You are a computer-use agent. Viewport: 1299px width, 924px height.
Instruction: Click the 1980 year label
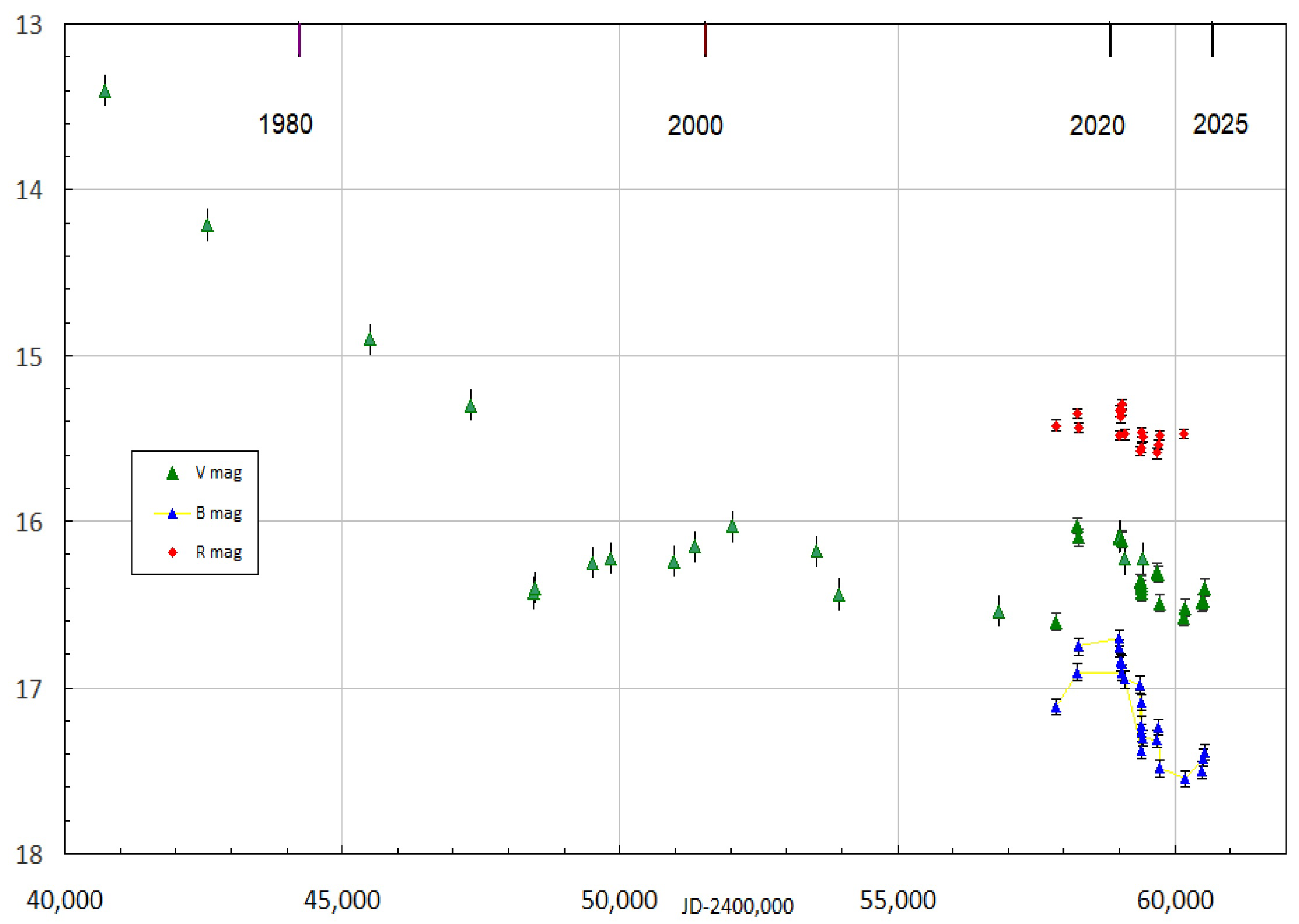point(285,124)
